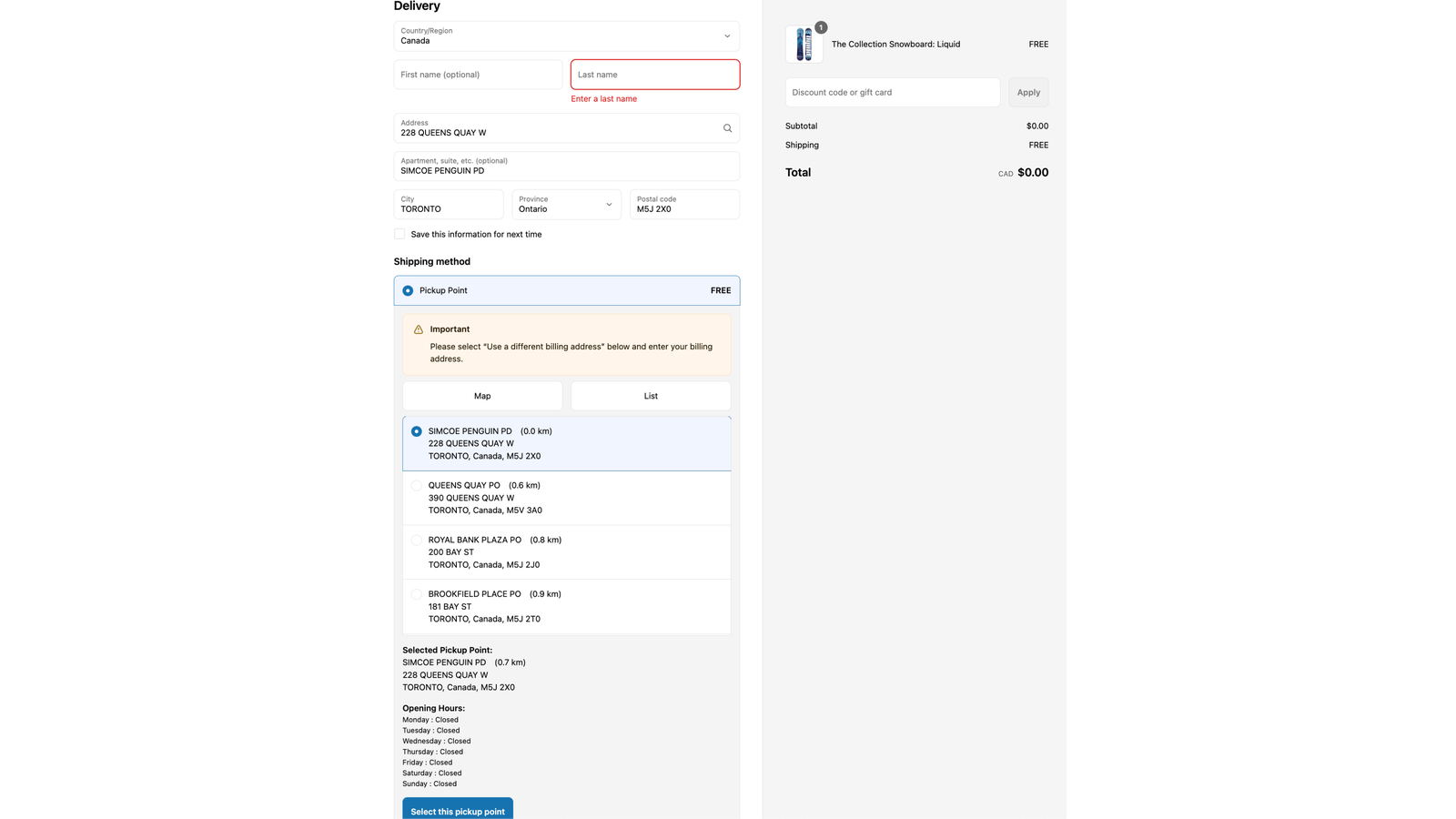Click the address search magnifier icon
The image size is (1456, 819).
point(727,128)
